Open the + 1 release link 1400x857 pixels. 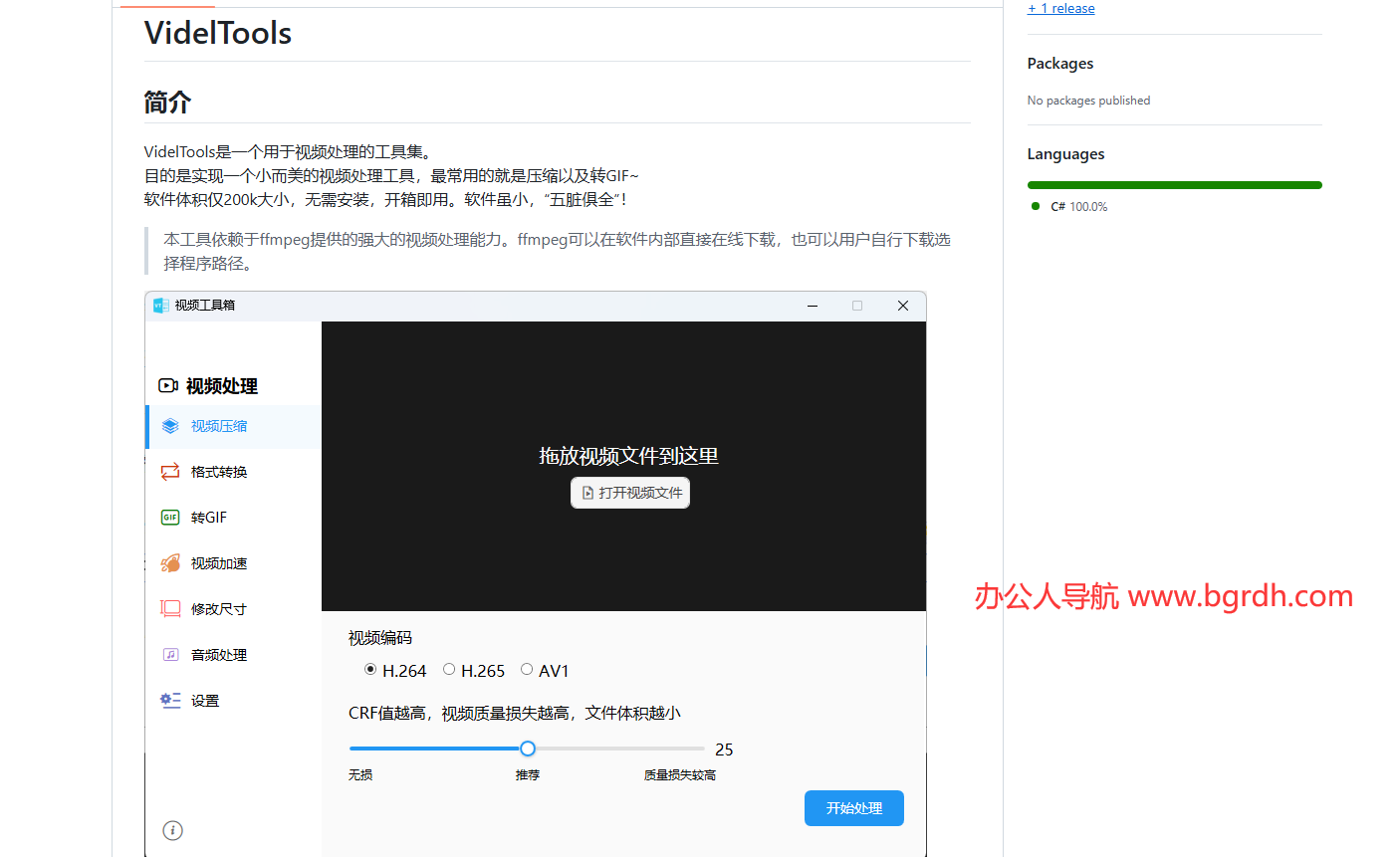click(1059, 8)
